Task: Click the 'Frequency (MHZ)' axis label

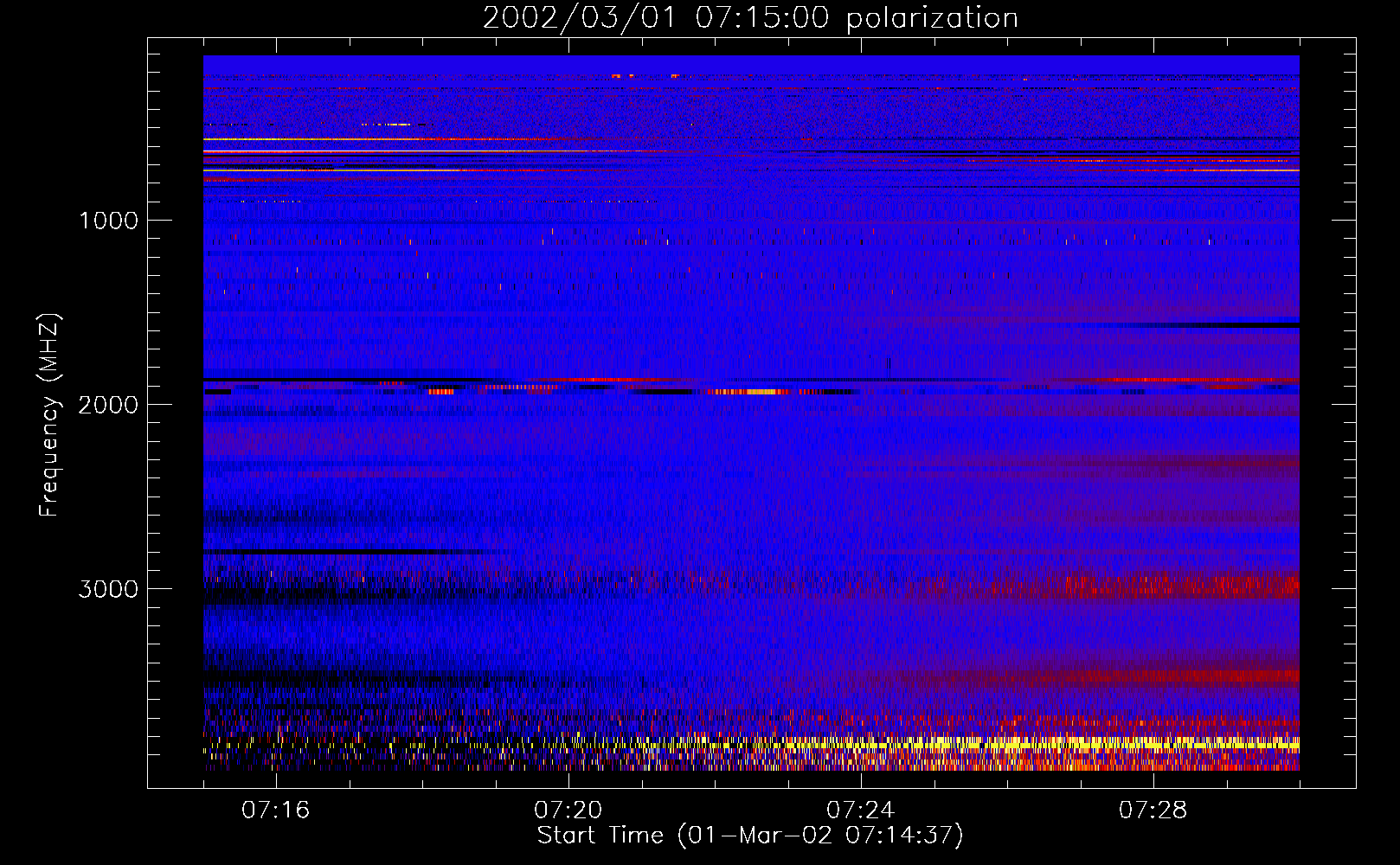Action: [49, 415]
